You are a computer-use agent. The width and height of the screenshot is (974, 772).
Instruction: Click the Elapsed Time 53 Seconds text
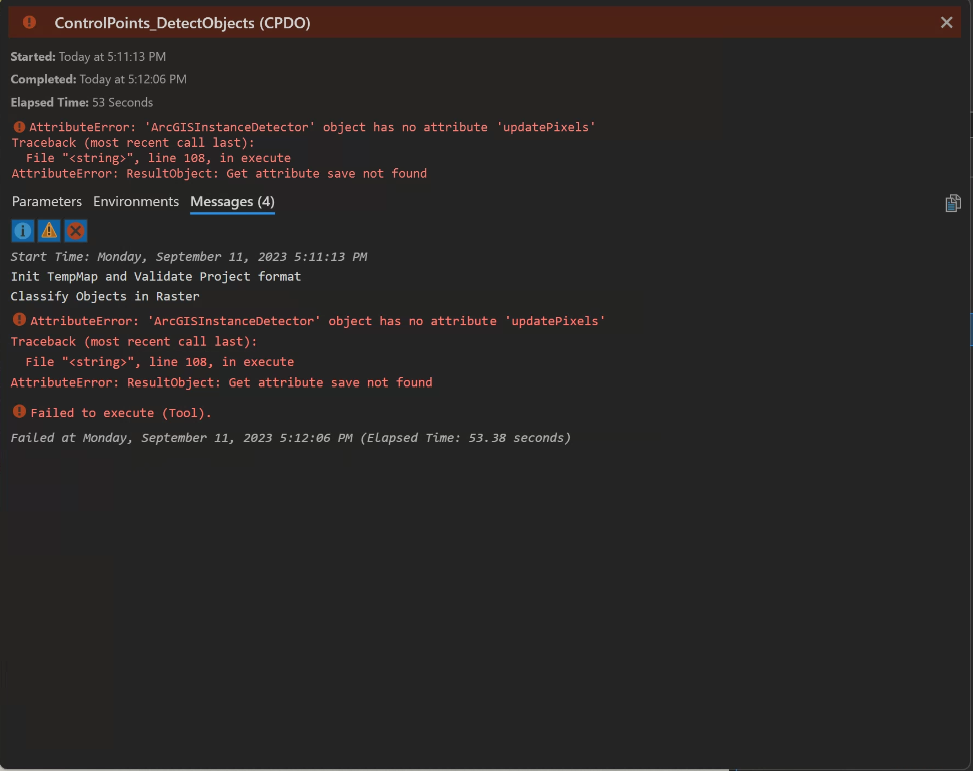pyautogui.click(x=82, y=102)
